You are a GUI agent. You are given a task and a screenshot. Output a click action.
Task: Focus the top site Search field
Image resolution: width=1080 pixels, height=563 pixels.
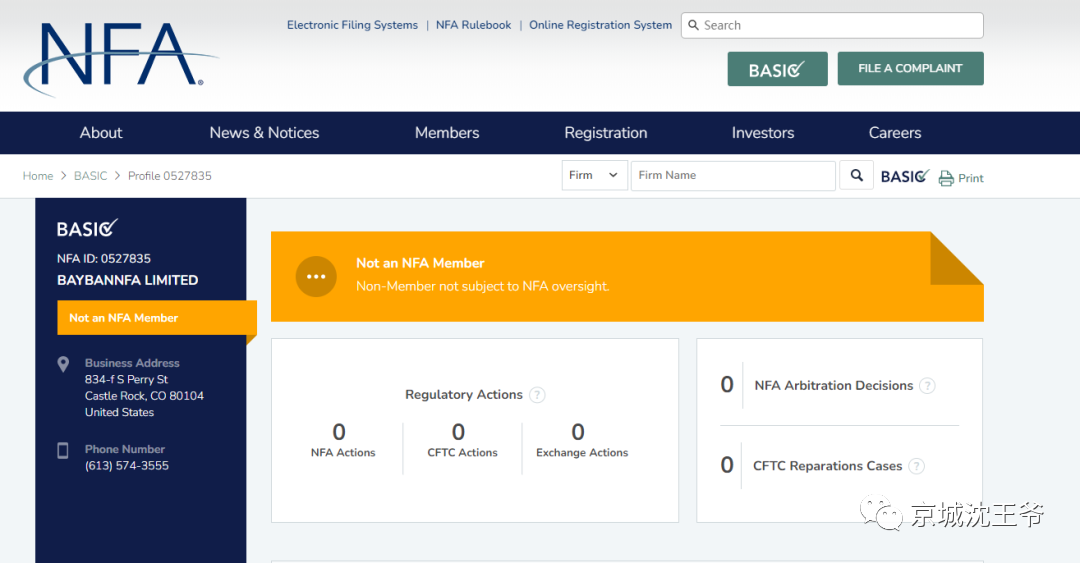pos(832,25)
